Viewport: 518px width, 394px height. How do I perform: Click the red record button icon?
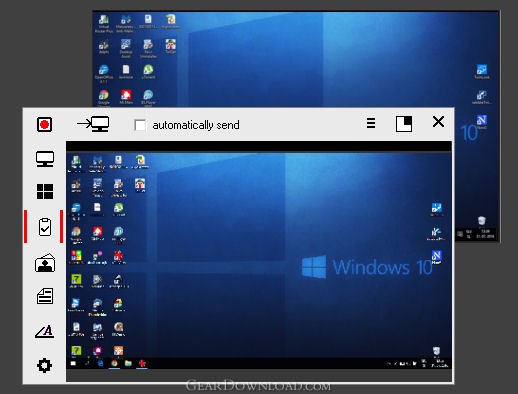point(44,124)
